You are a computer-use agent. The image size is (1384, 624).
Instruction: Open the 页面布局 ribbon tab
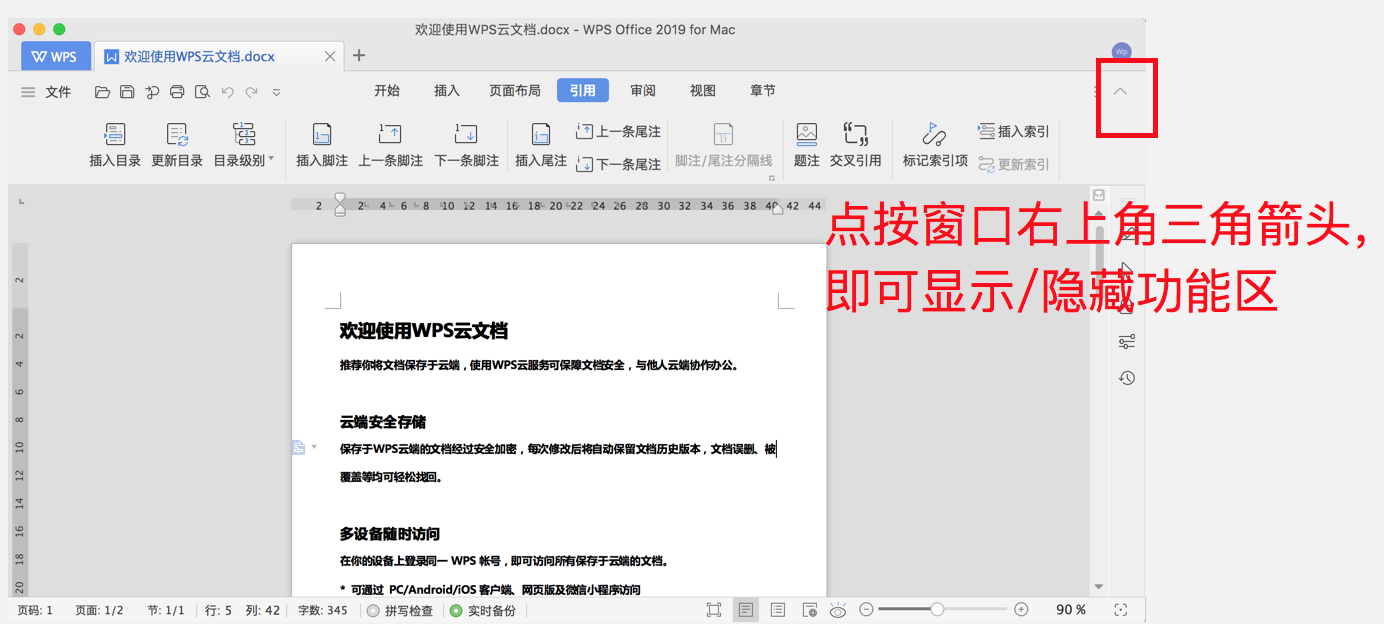[515, 91]
